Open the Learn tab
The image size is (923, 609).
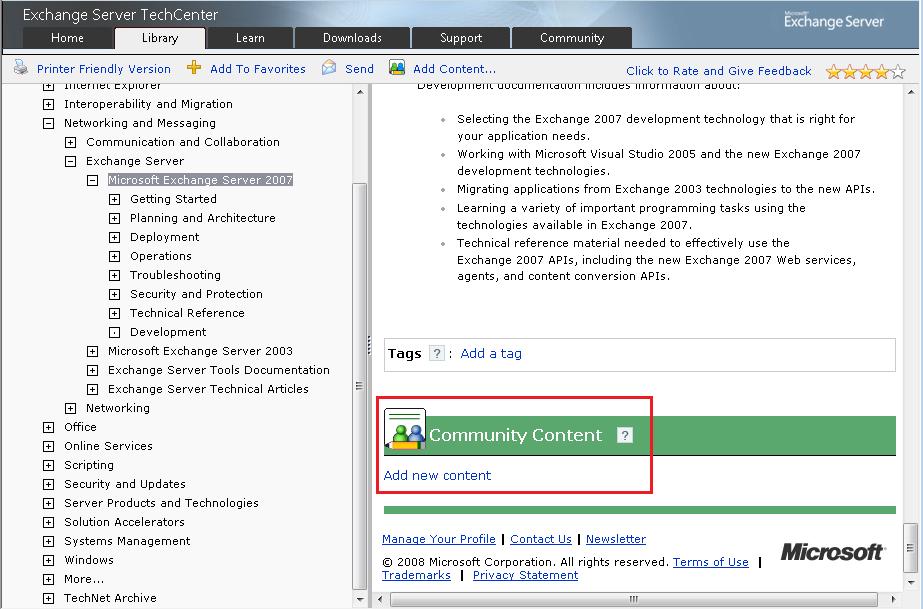tap(250, 38)
